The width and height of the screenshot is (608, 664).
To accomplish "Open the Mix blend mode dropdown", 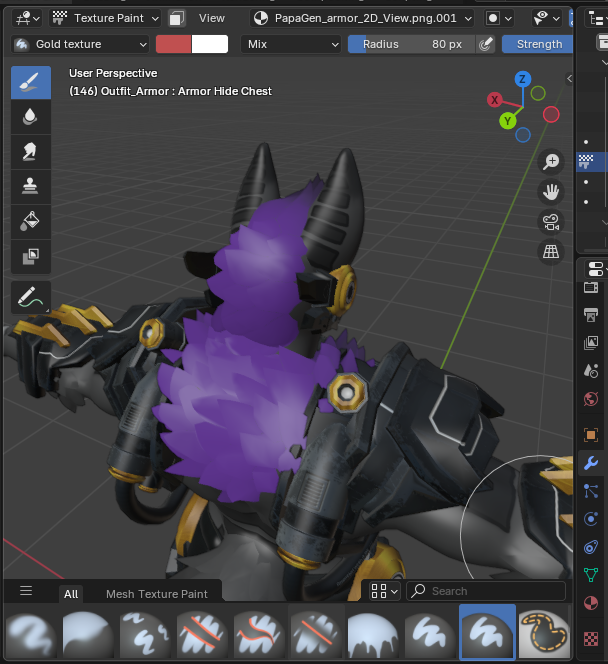I will [291, 44].
